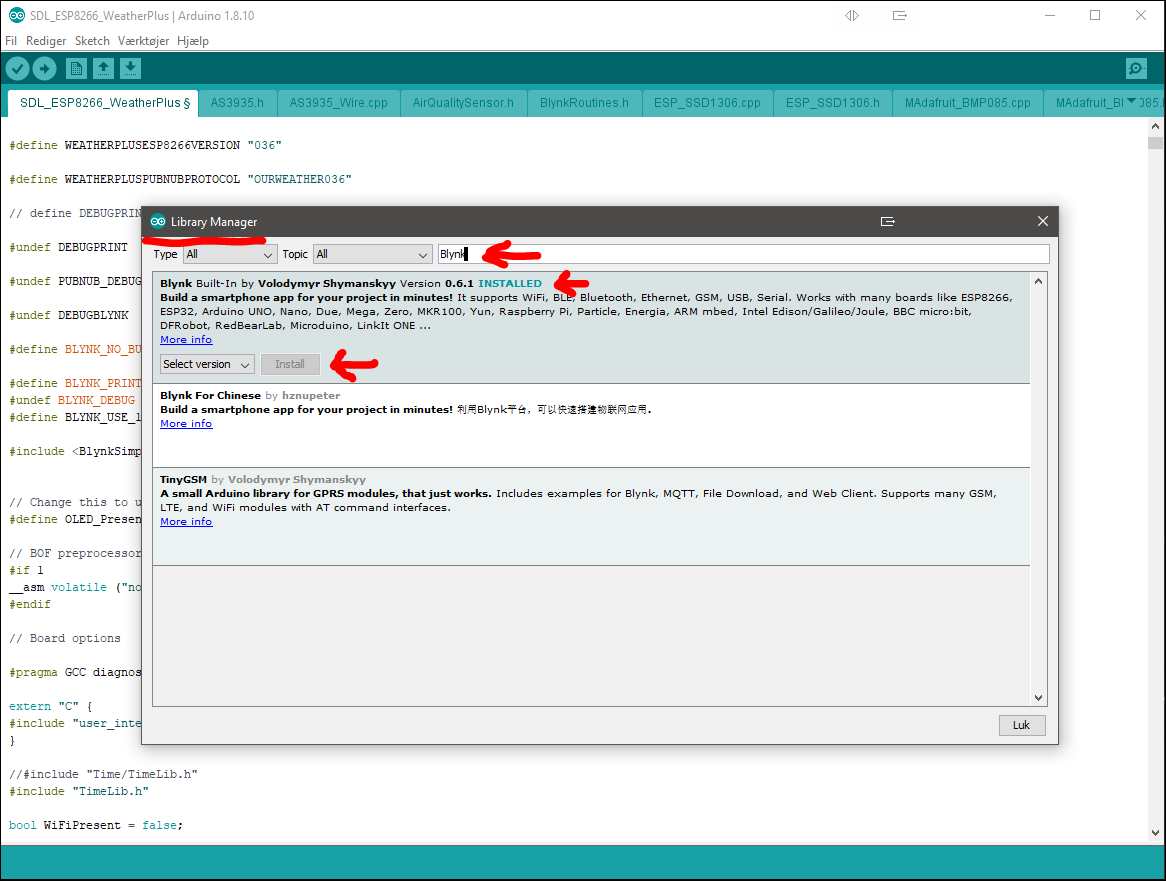
Task: Open the Rediger menu
Action: (46, 41)
